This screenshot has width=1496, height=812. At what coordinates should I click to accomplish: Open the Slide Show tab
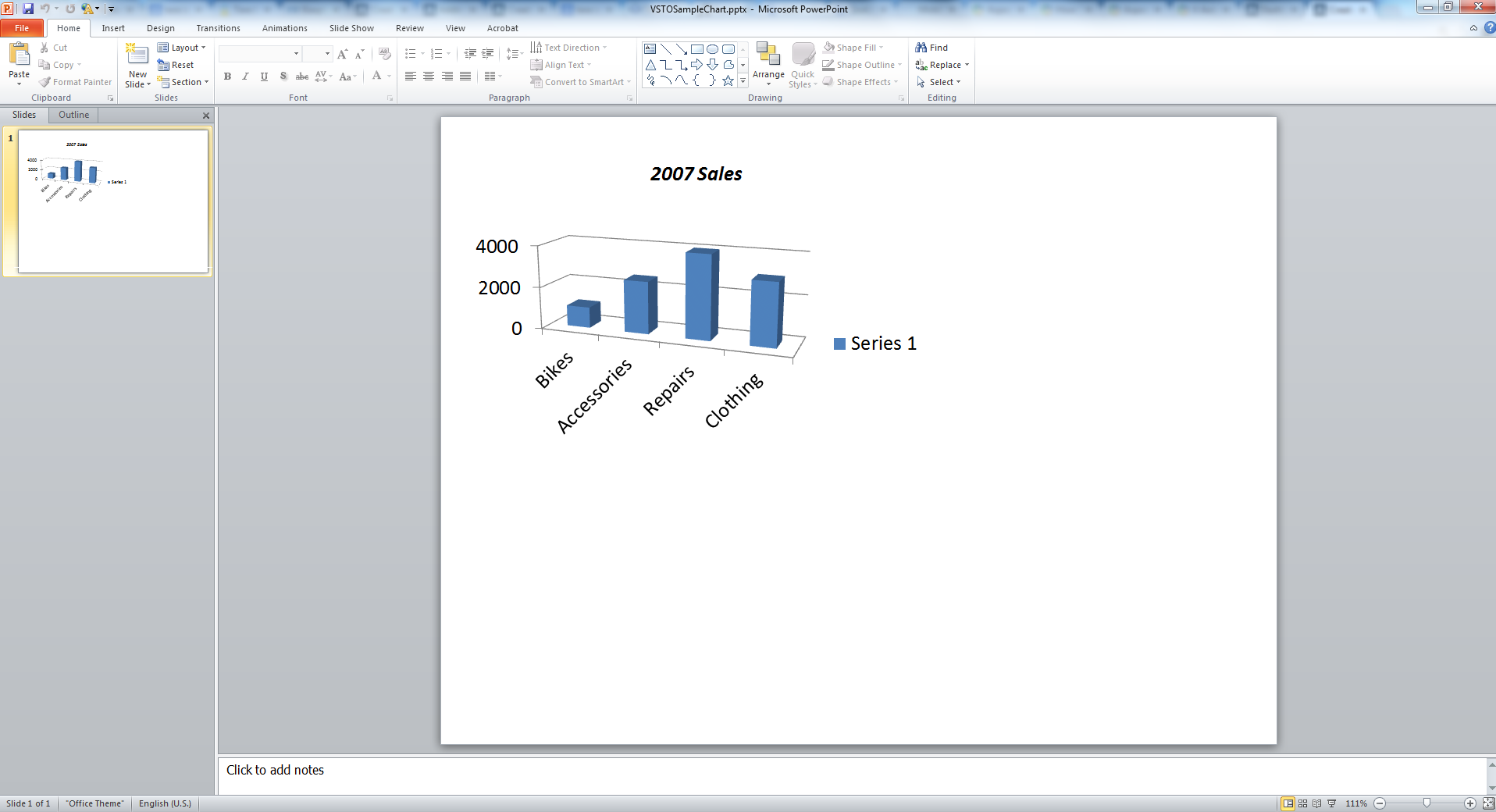pyautogui.click(x=351, y=28)
